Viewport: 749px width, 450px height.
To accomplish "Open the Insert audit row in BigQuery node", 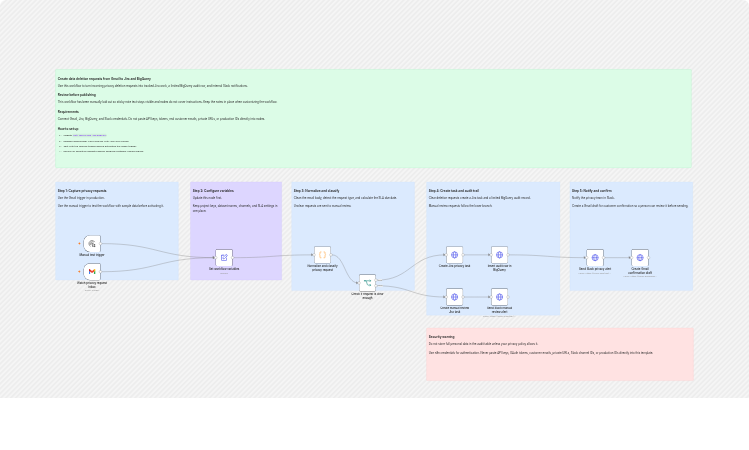I will pyautogui.click(x=499, y=255).
